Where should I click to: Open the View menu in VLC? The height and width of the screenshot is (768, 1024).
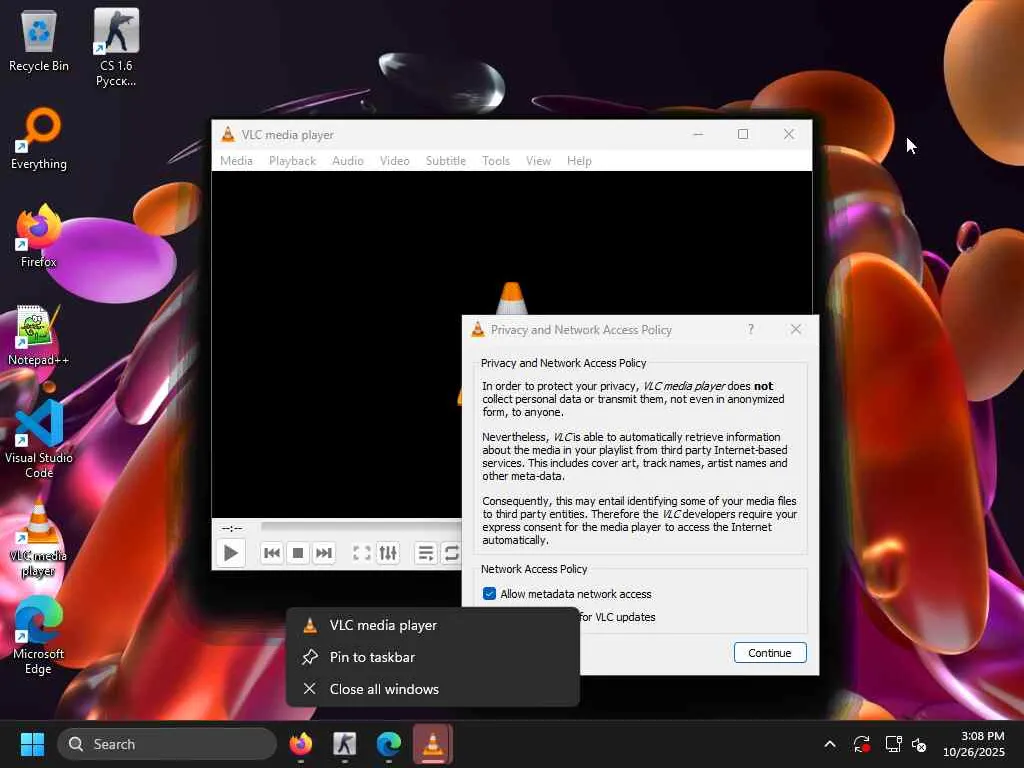click(538, 161)
